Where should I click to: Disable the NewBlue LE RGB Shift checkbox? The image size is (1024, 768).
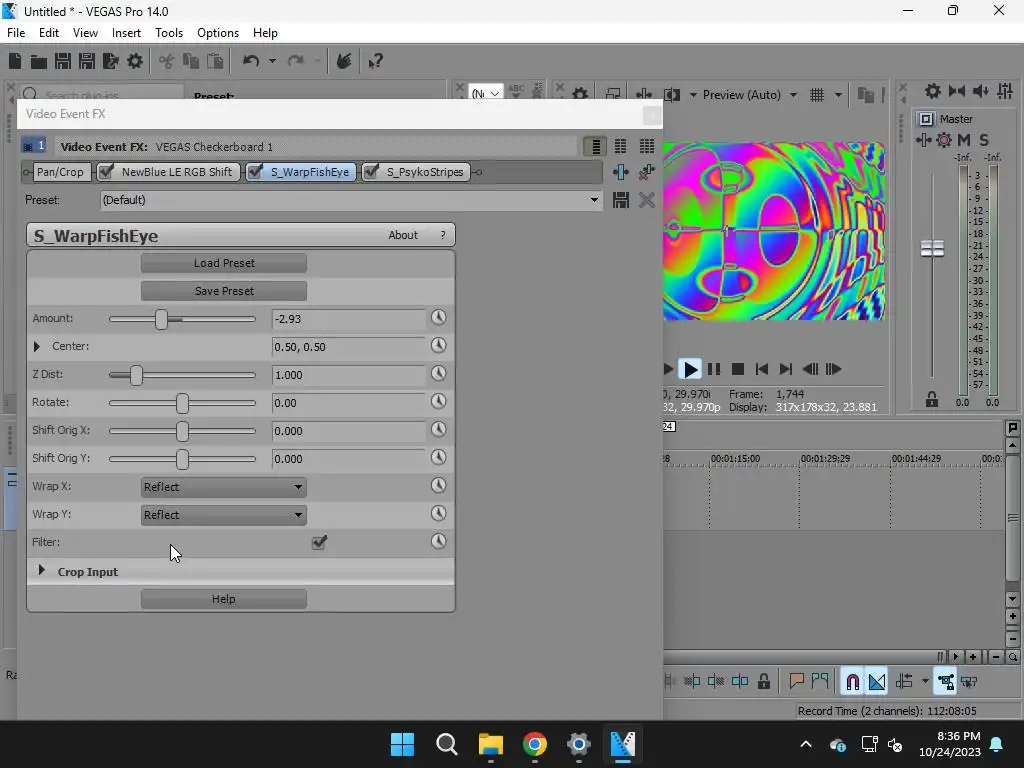[x=106, y=172]
